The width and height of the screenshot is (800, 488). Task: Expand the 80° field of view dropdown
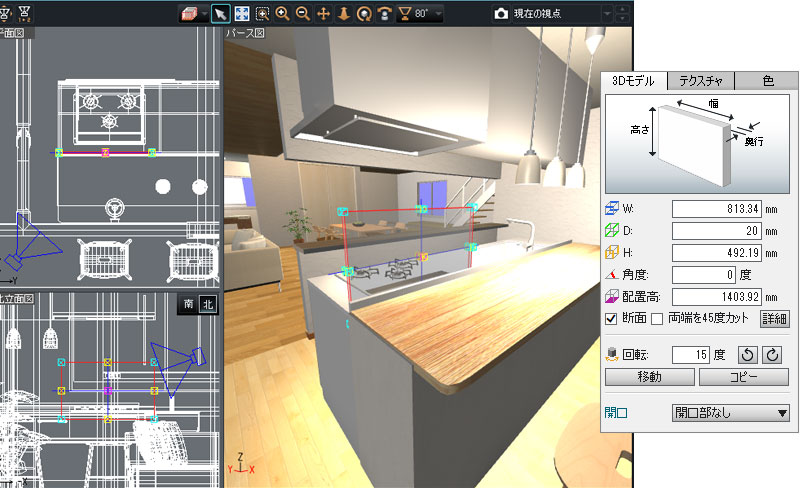[438, 15]
